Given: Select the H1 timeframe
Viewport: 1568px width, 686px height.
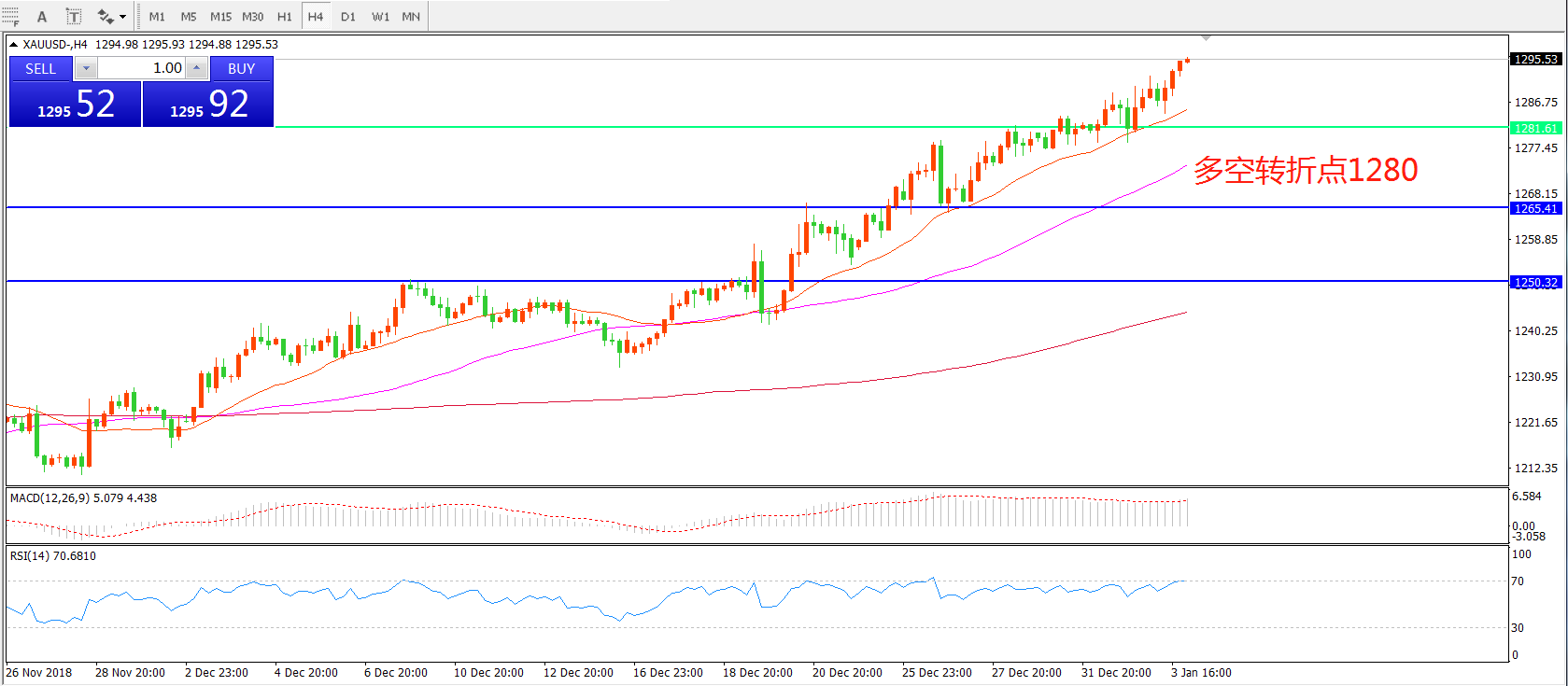Looking at the screenshot, I should coord(285,17).
